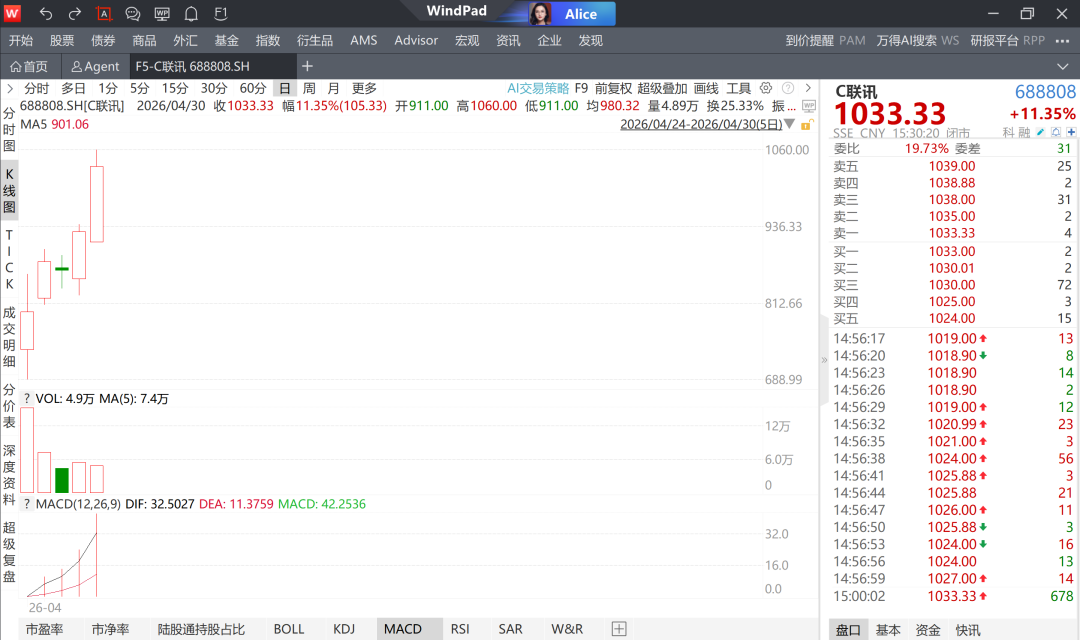Image resolution: width=1080 pixels, height=640 pixels.
Task: Click the toolbar arrow right of the help icon
Action: coord(808,88)
